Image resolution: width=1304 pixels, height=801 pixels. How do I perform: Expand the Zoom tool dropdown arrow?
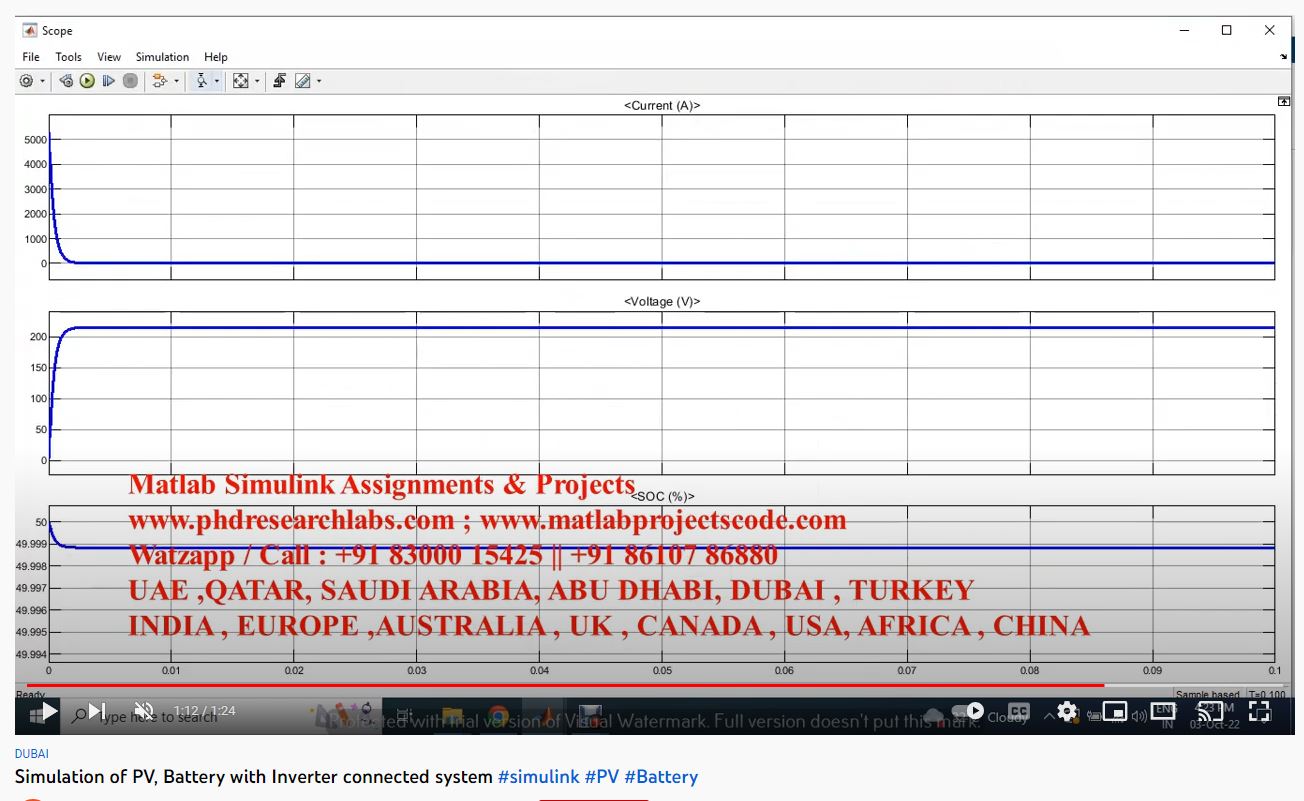(x=216, y=81)
